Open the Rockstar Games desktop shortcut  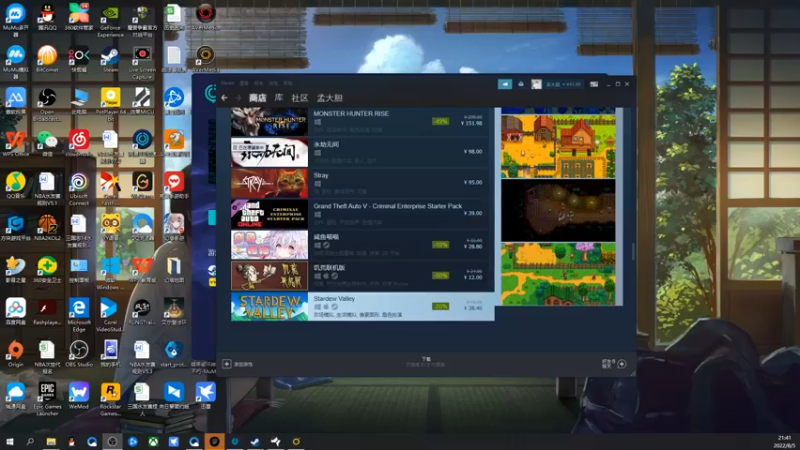pyautogui.click(x=110, y=399)
